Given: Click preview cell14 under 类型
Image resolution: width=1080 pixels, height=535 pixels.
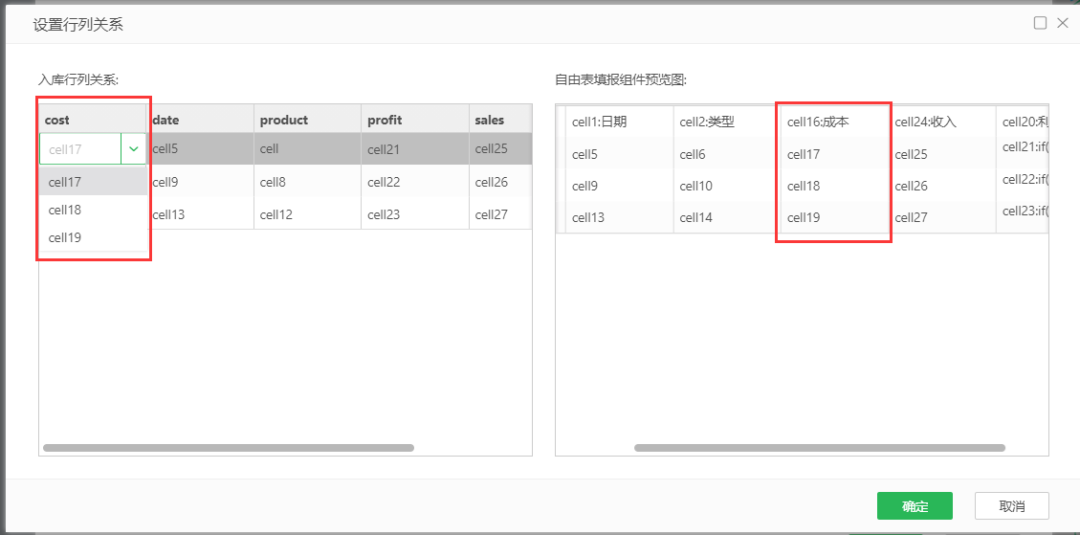Looking at the screenshot, I should 727,218.
